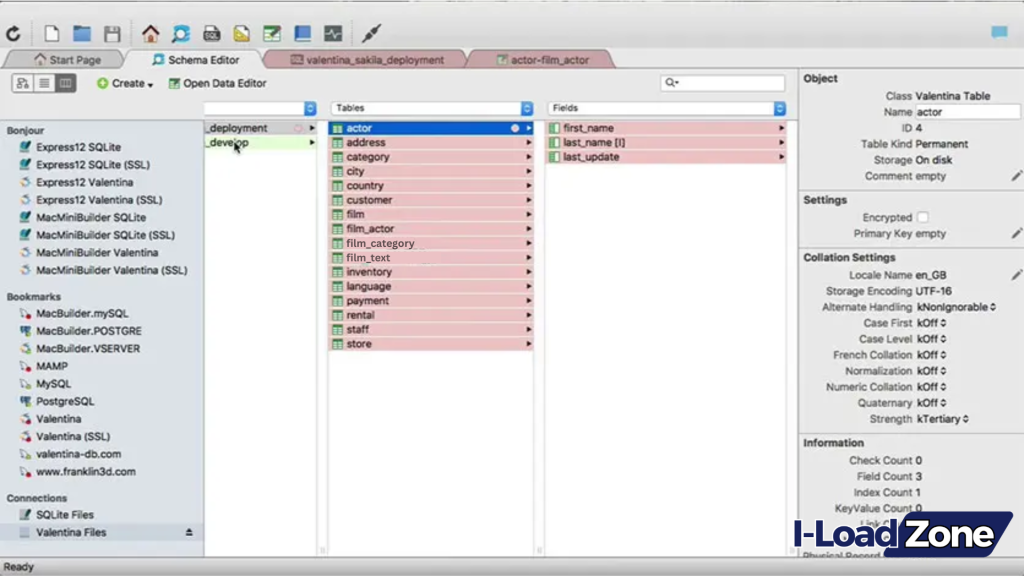1024x576 pixels.
Task: Expand the actor table fields arrow
Action: click(x=527, y=127)
